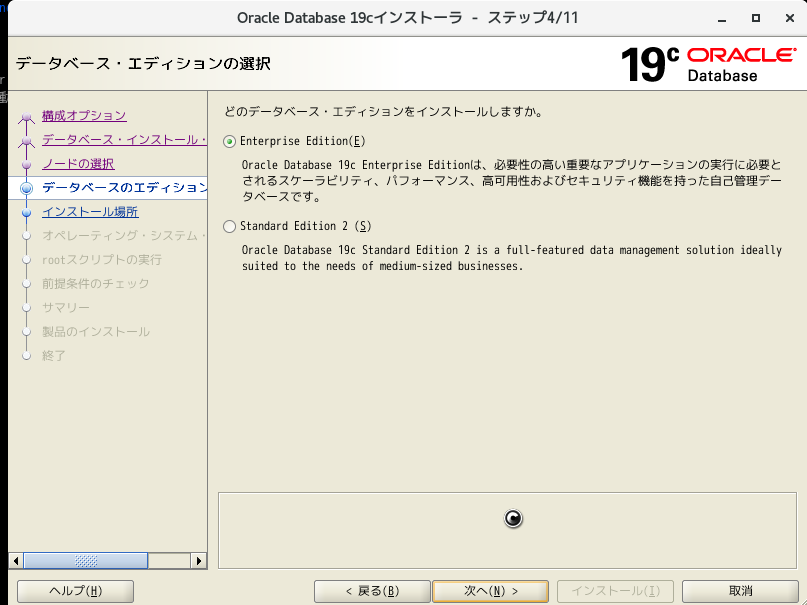Image resolution: width=807 pixels, height=605 pixels.
Task: Click the step marker beside インストール場所
Action: (x=27, y=212)
